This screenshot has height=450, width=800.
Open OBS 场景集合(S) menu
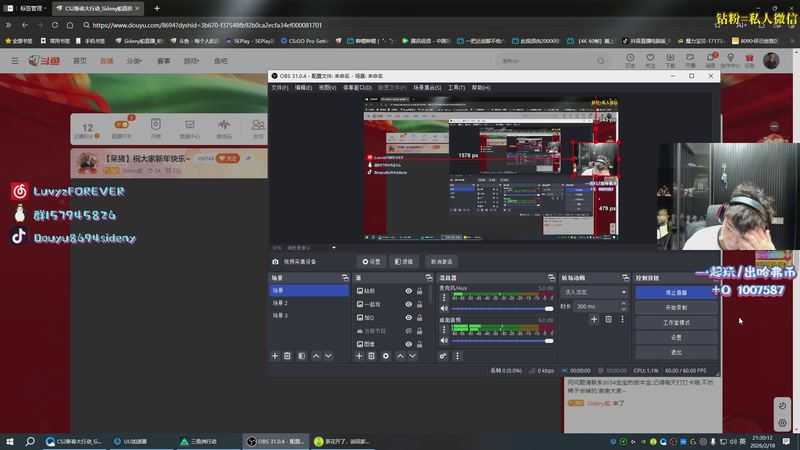(x=427, y=88)
